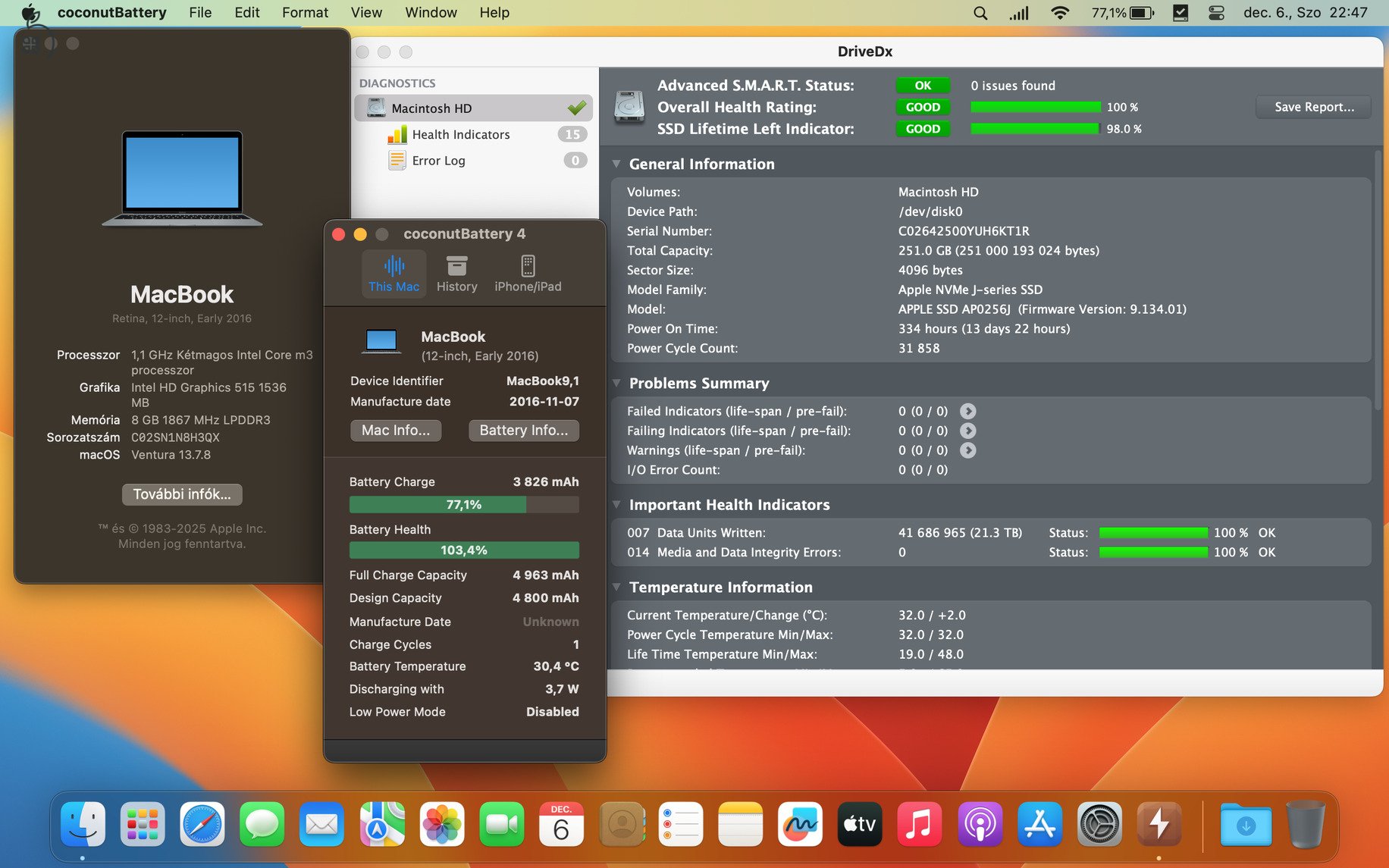Click the drive icon beside S.M.A.R.T. status
Viewport: 1389px width, 868px height.
click(x=629, y=106)
